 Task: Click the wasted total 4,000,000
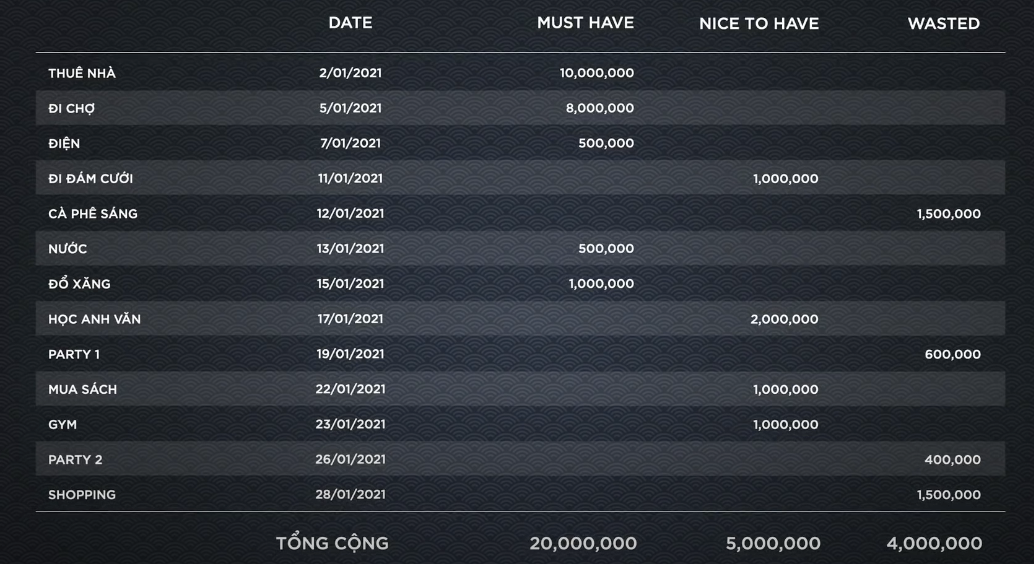click(934, 544)
